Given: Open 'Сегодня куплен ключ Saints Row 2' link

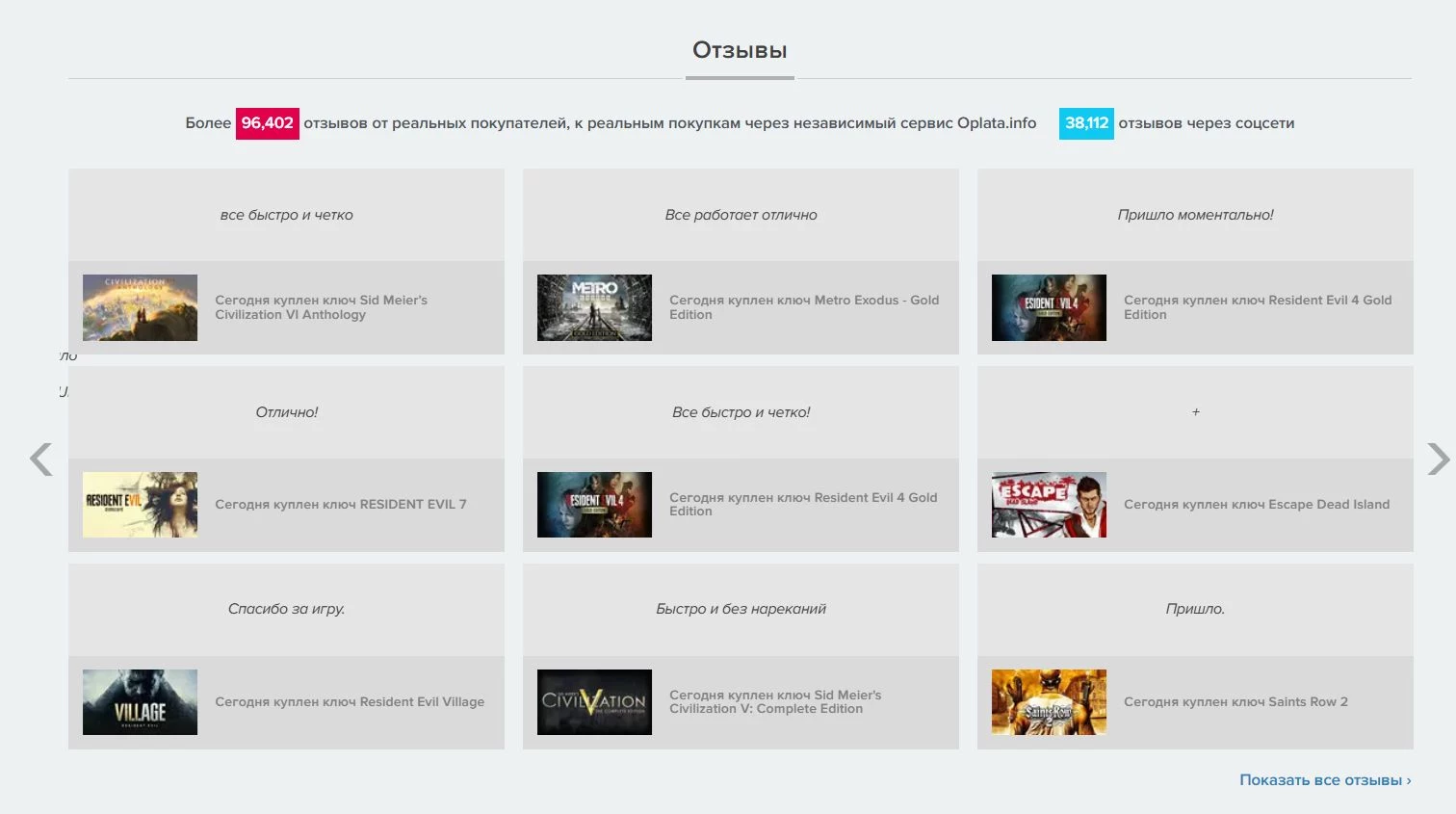Looking at the screenshot, I should click(1235, 702).
